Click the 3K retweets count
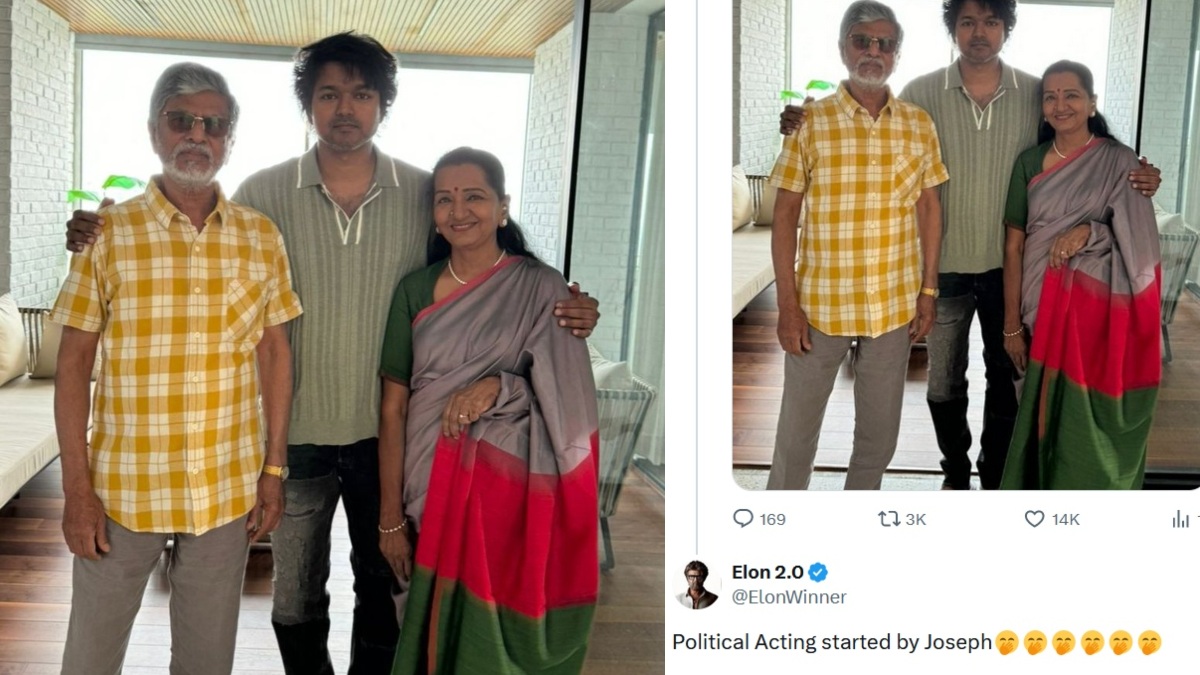Image resolution: width=1200 pixels, height=675 pixels. coord(915,519)
